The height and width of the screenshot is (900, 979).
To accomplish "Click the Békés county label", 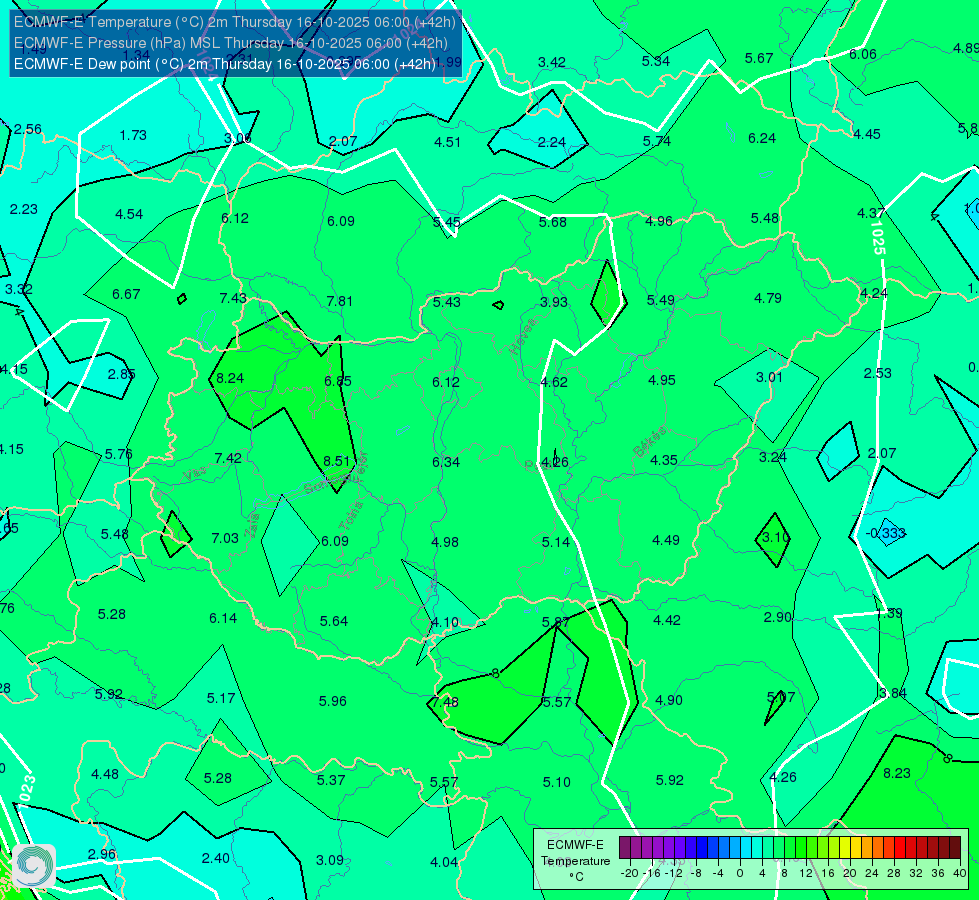I will coord(649,442).
